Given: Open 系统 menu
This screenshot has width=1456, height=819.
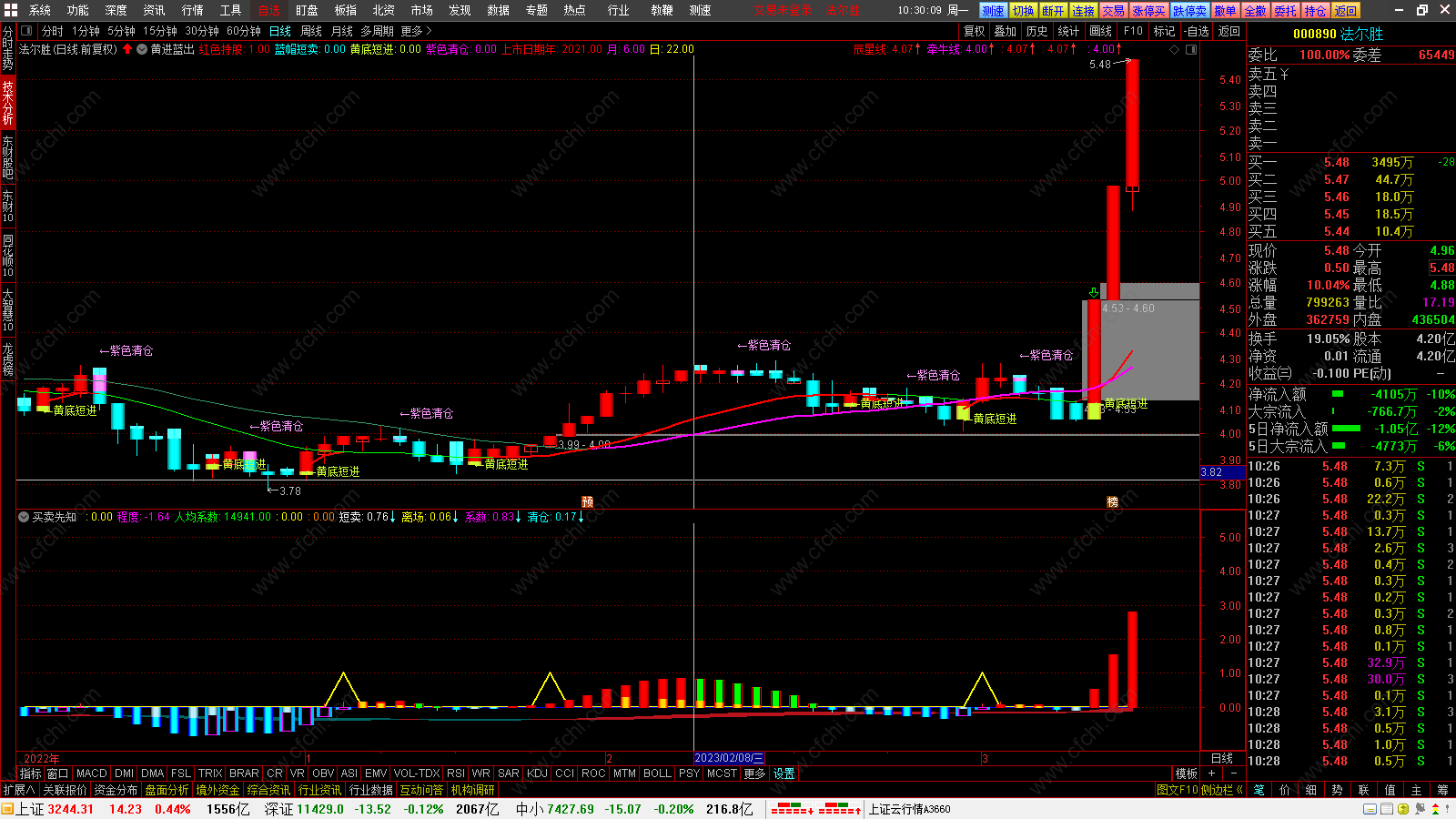Looking at the screenshot, I should 40,10.
